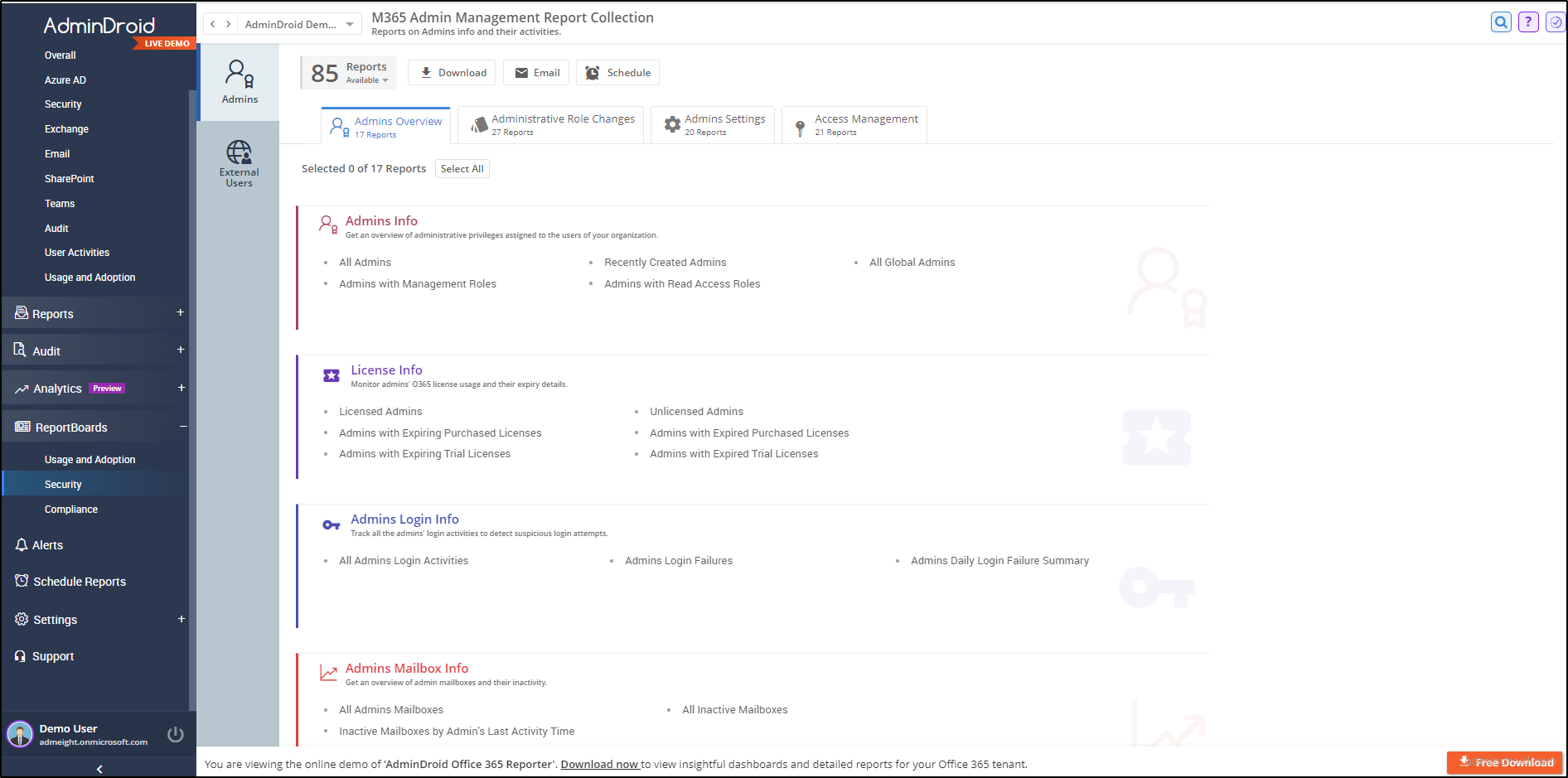Switch to Administrative Role Changes tab
This screenshot has width=1568, height=778.
point(551,124)
